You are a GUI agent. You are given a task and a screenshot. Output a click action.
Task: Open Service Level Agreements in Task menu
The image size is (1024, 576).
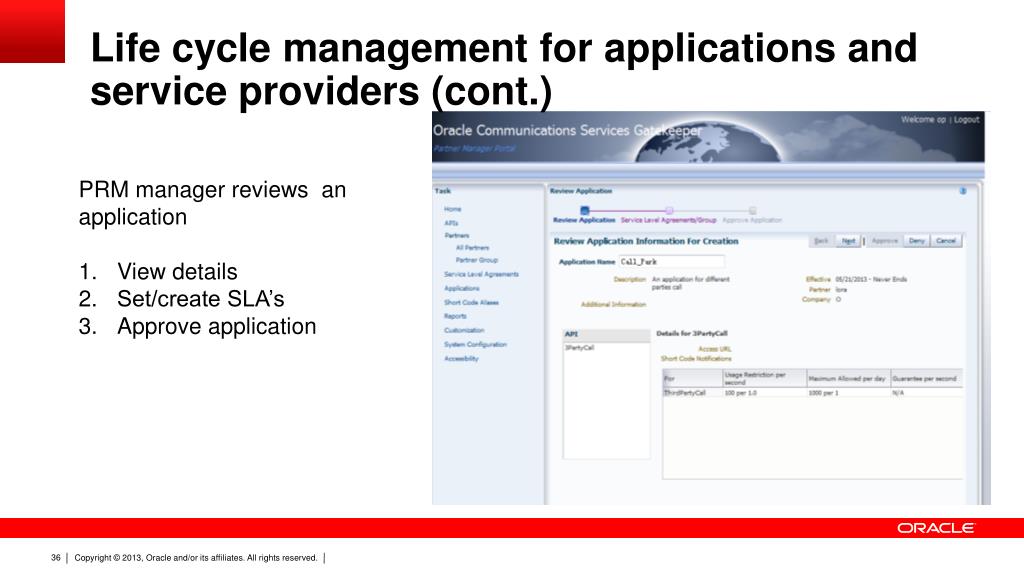481,274
